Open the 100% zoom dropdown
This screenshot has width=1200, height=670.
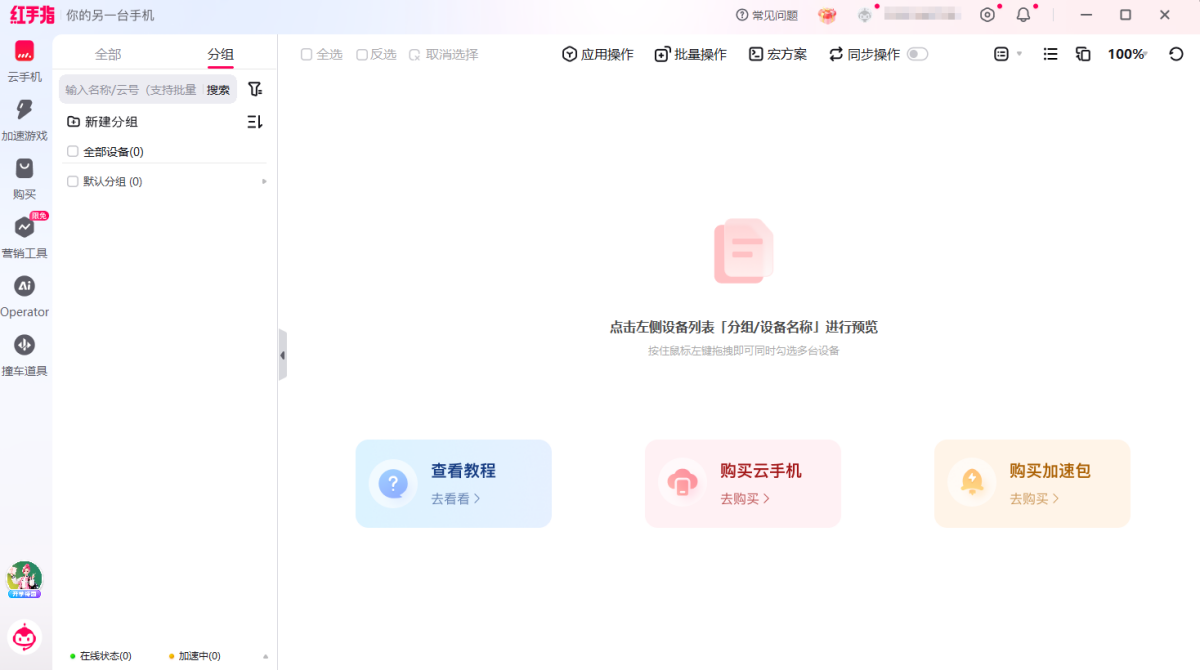click(1128, 54)
